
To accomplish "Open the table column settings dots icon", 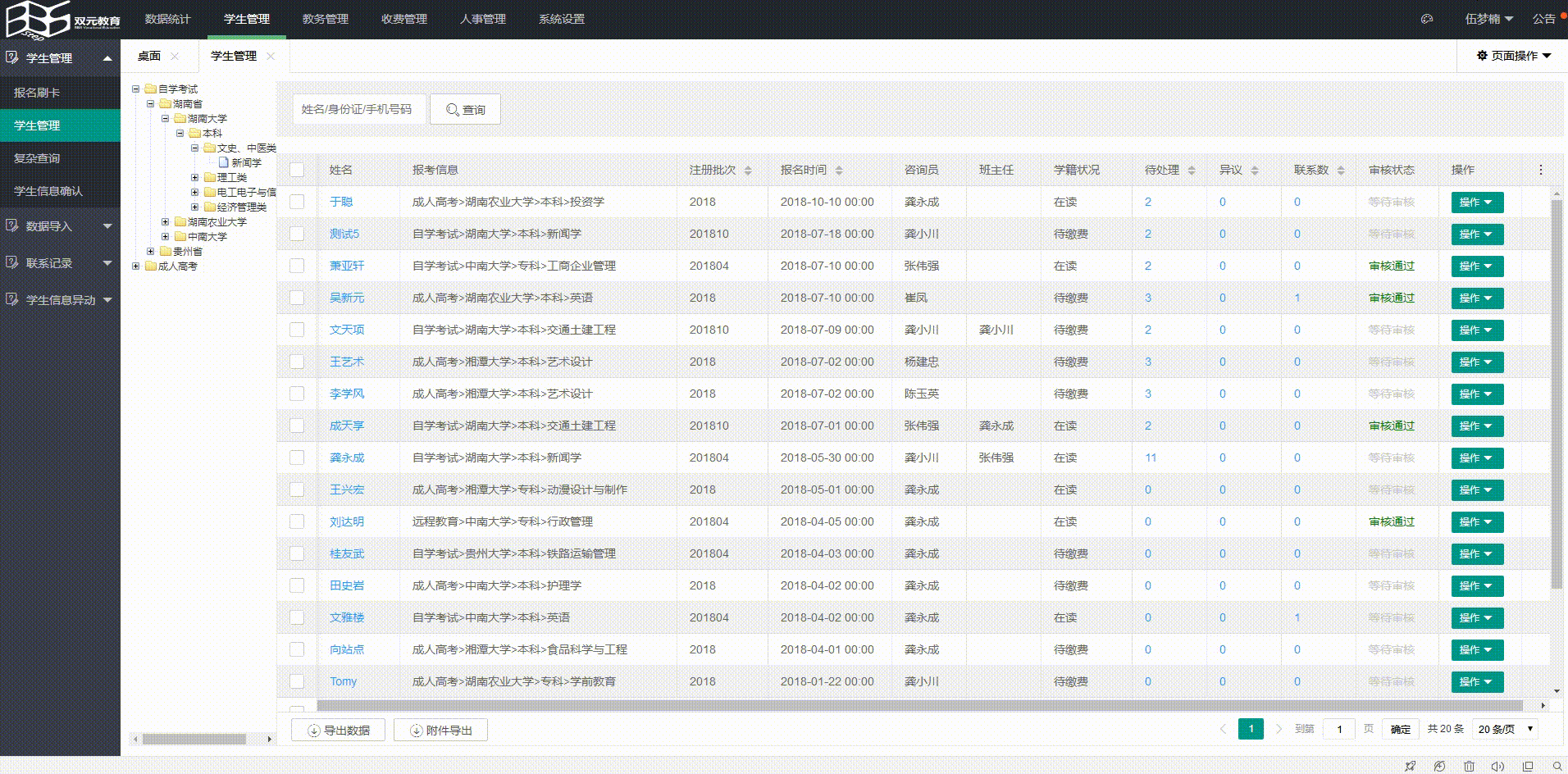I will coord(1540,170).
